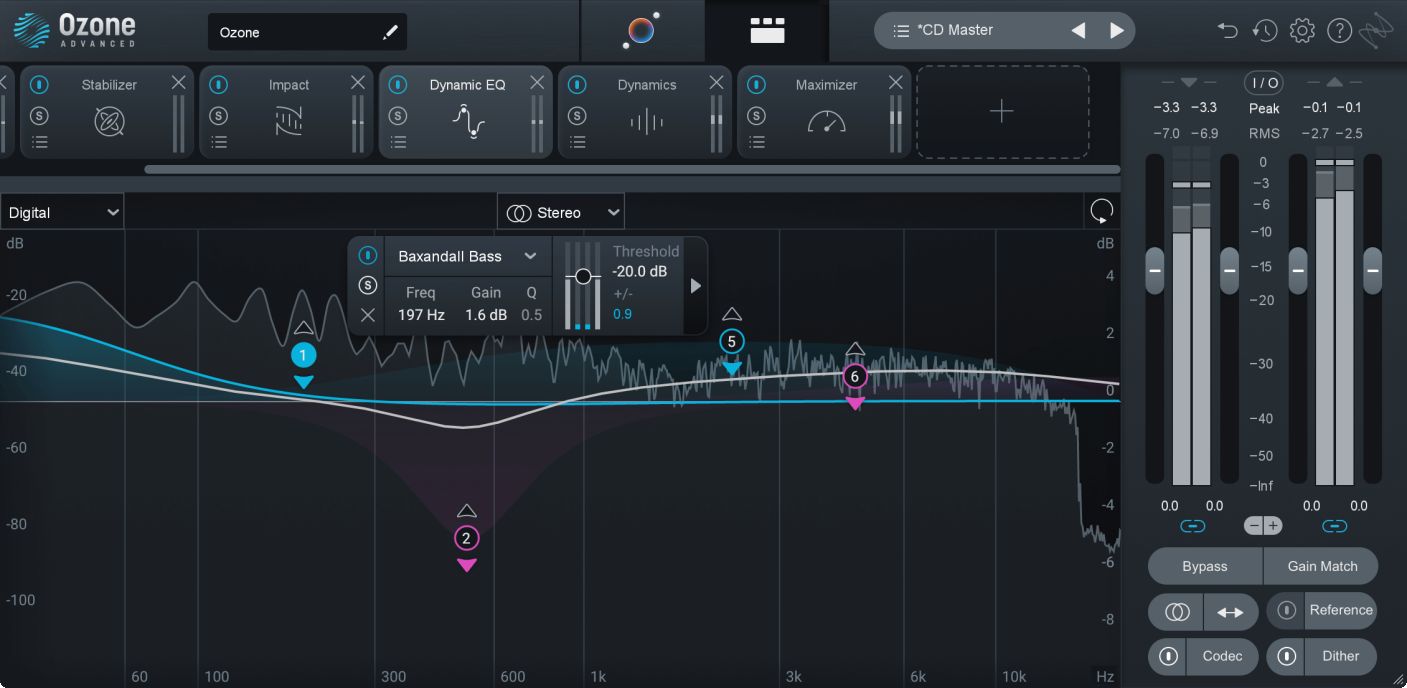This screenshot has height=688, width=1407.
Task: Rename preset using the pencil icon
Action: [389, 33]
